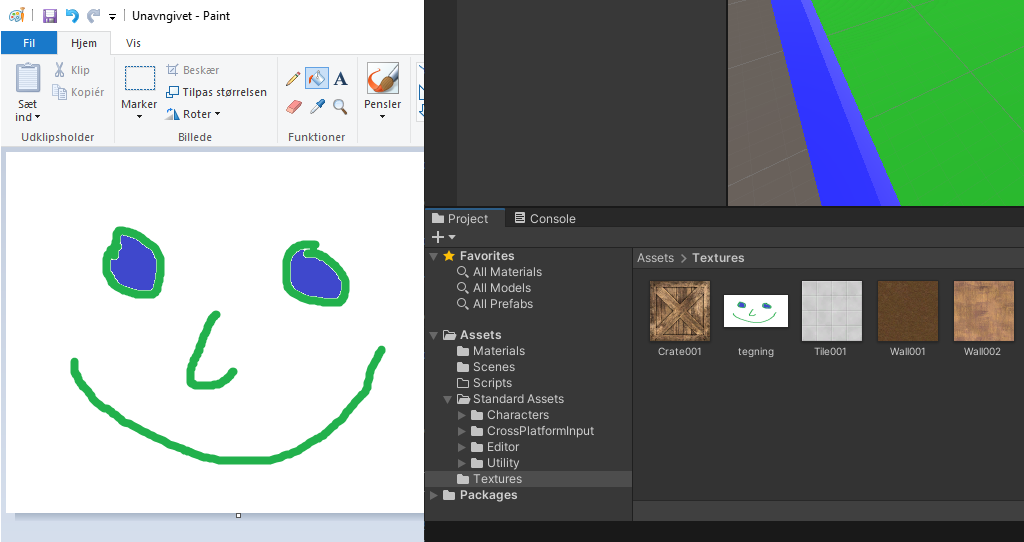The image size is (1024, 542).
Task: Select the Pencil tool
Action: pyautogui.click(x=293, y=79)
